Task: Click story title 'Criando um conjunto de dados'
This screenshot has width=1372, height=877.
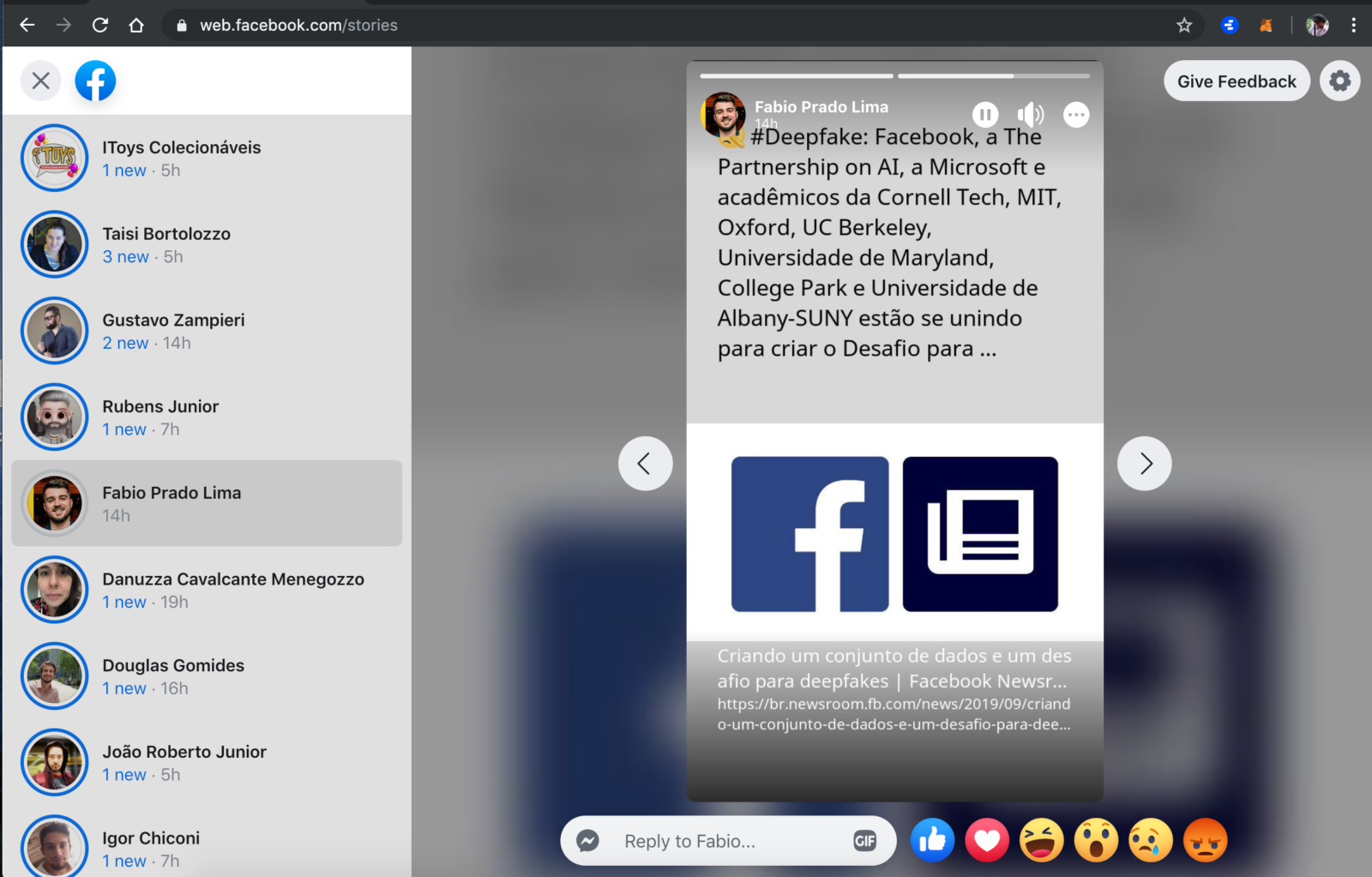Action: click(x=894, y=668)
